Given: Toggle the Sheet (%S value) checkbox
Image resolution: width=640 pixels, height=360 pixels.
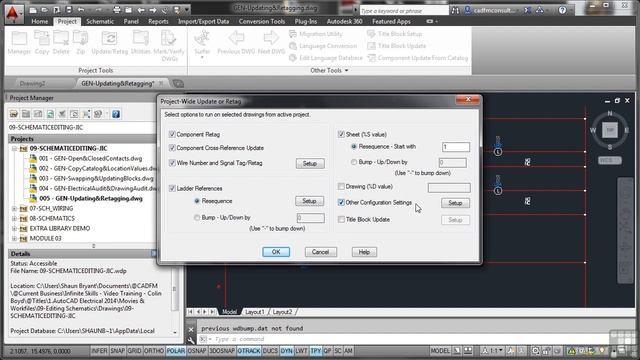Looking at the screenshot, I should [x=341, y=134].
